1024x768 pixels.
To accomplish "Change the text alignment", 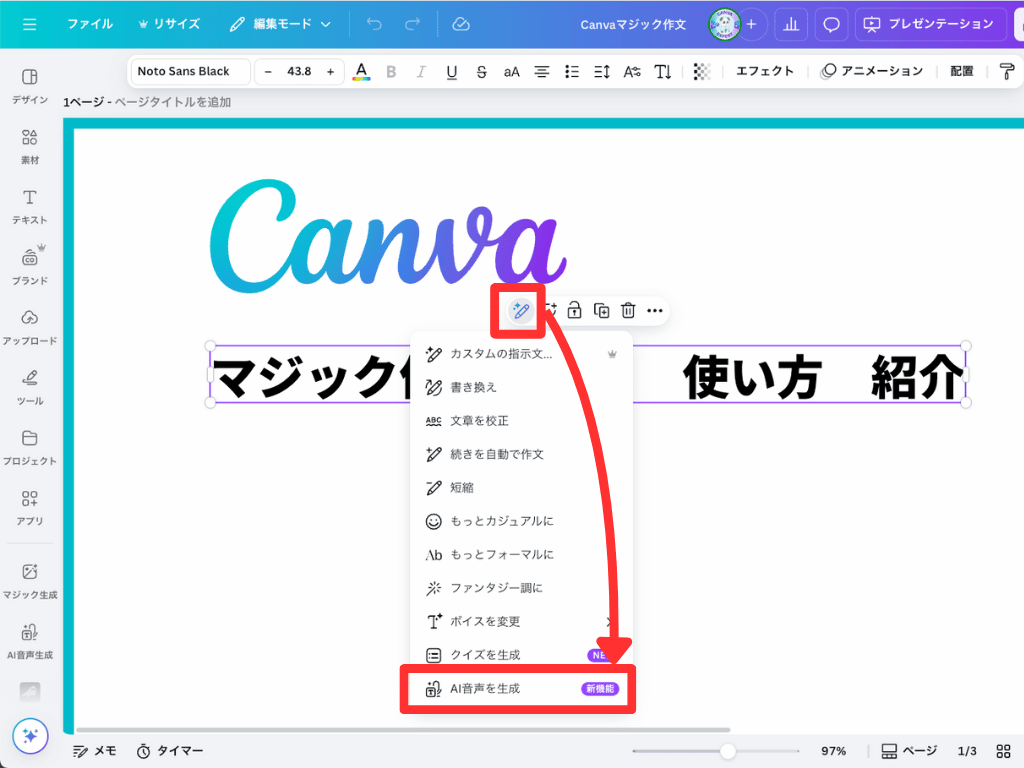I will pyautogui.click(x=541, y=71).
